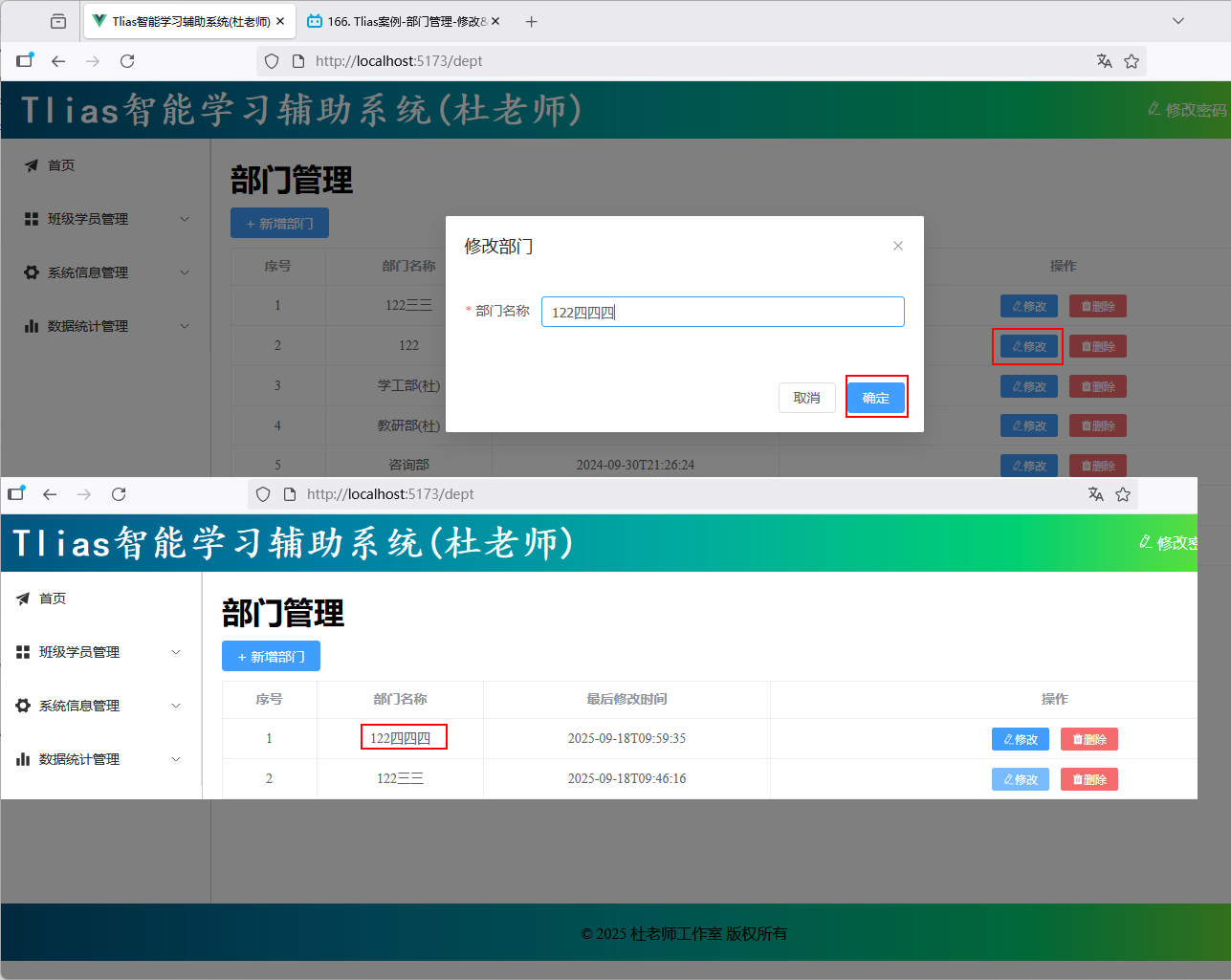Confirm the dialog with 确定
This screenshot has height=980, width=1231.
(x=875, y=398)
